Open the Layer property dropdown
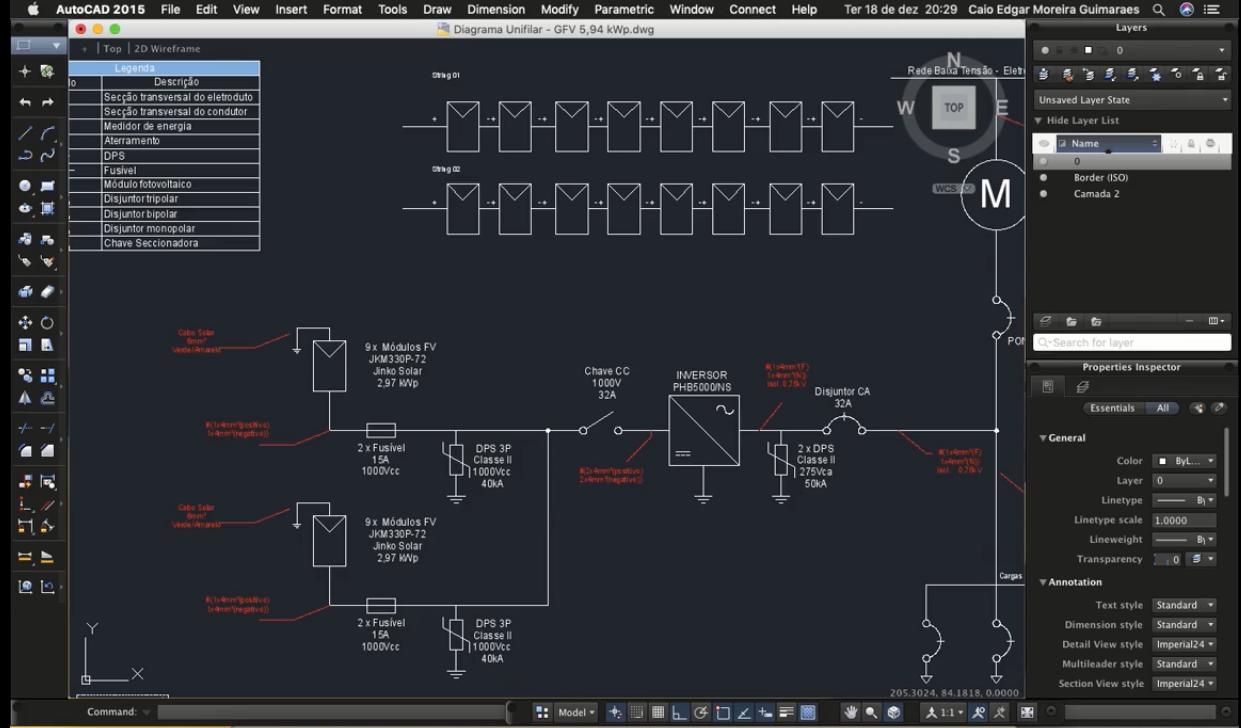This screenshot has width=1241, height=728. pyautogui.click(x=1185, y=481)
